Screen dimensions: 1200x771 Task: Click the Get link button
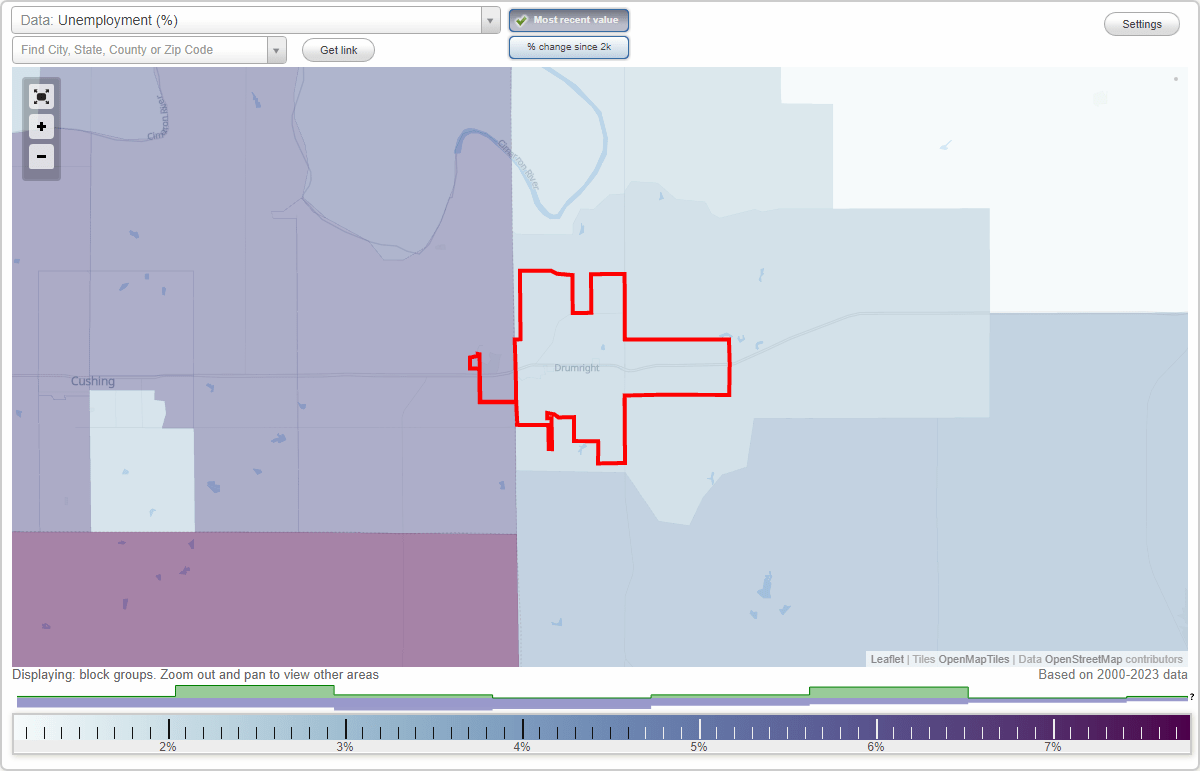(x=338, y=50)
